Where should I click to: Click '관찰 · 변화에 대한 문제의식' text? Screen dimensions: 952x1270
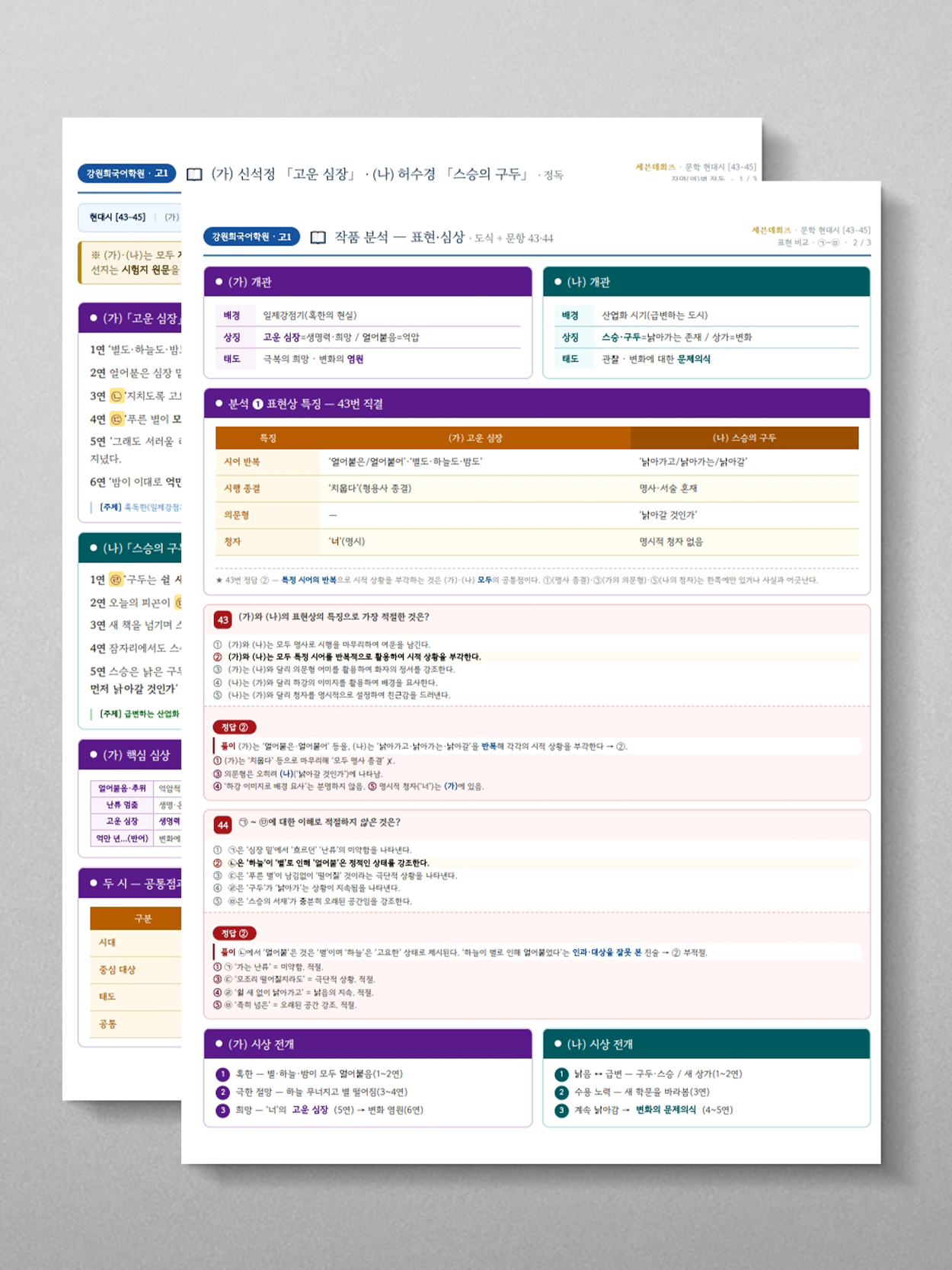point(656,360)
